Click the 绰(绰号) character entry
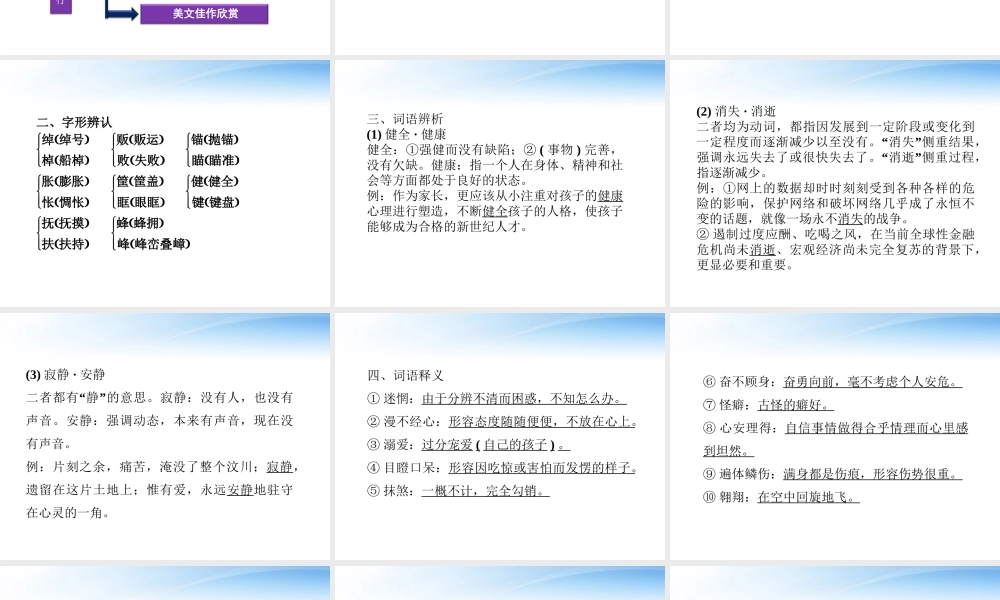The image size is (1000, 600). [x=65, y=140]
